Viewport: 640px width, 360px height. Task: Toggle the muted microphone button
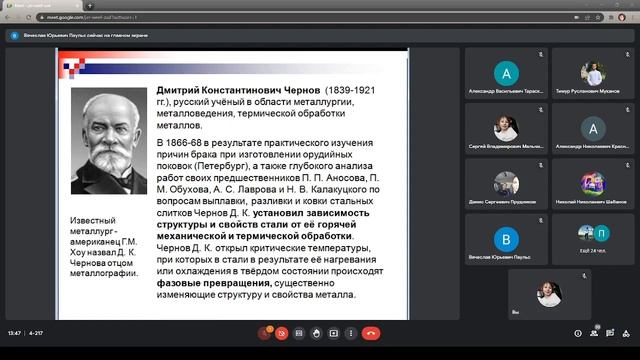tap(264, 333)
